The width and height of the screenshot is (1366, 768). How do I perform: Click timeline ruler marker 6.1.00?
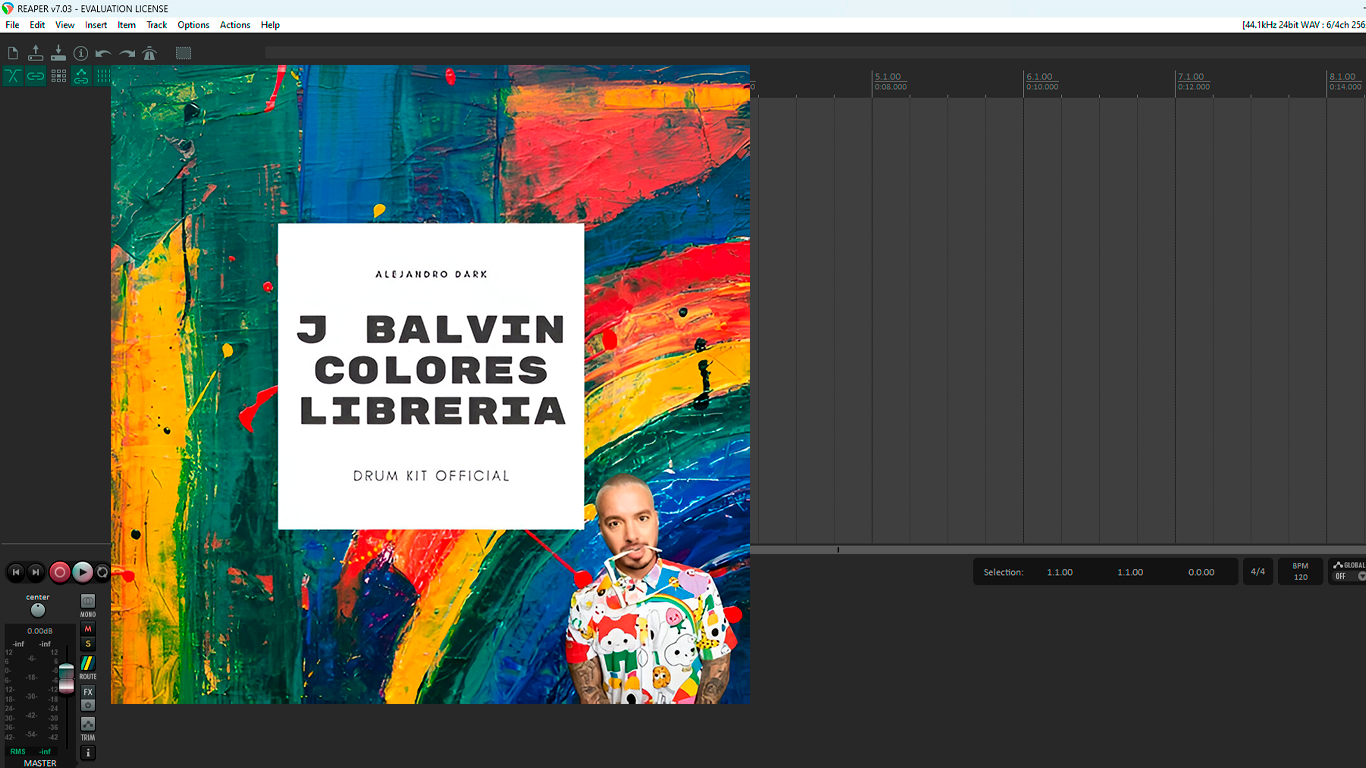pos(1040,77)
